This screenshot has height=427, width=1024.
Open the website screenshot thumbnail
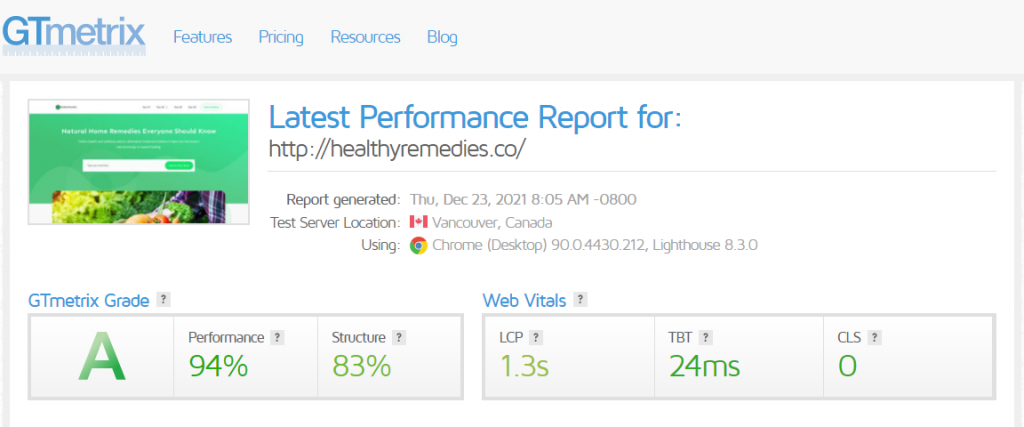pyautogui.click(x=138, y=162)
